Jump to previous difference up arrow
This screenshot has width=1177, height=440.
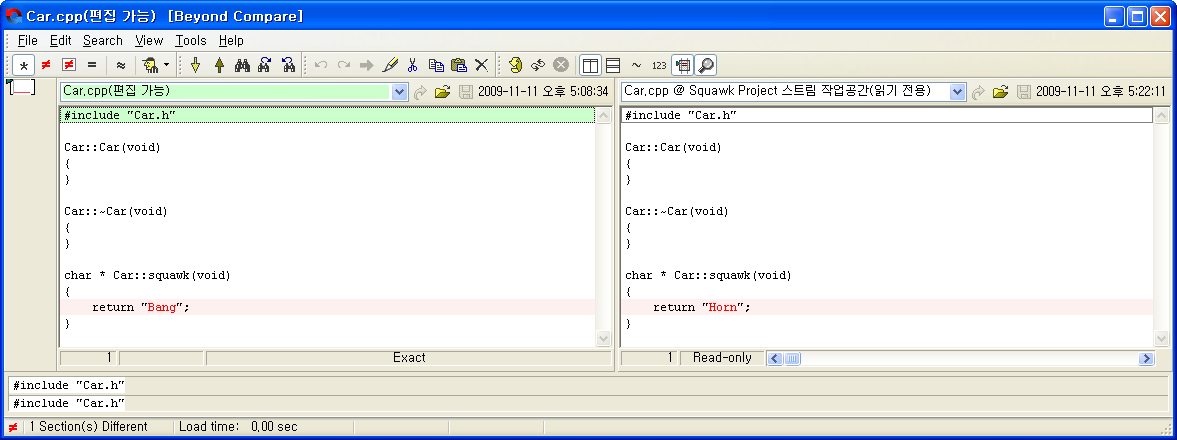219,65
